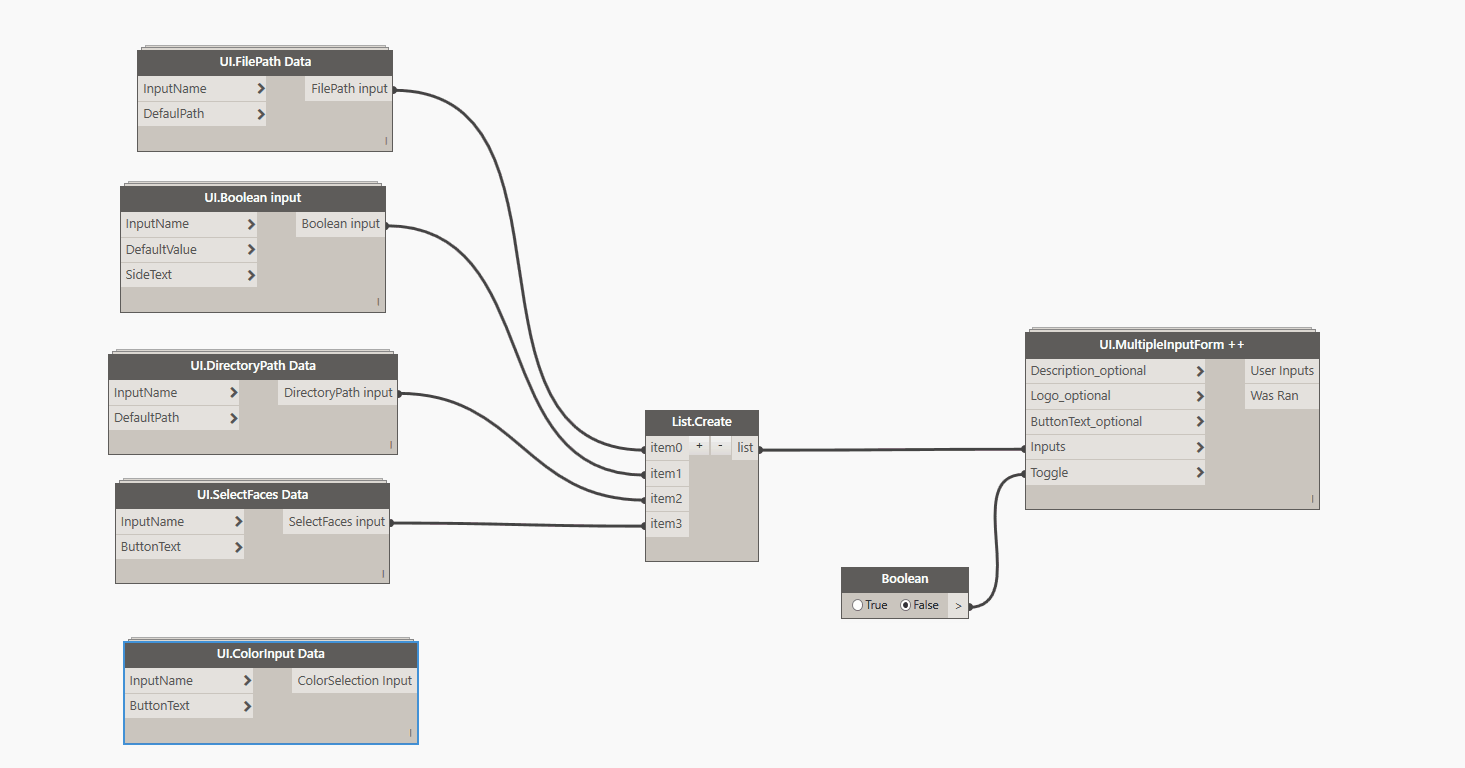
Task: Click DefaultPath chevron on UI.DirectoryPath Data
Action: [x=233, y=418]
